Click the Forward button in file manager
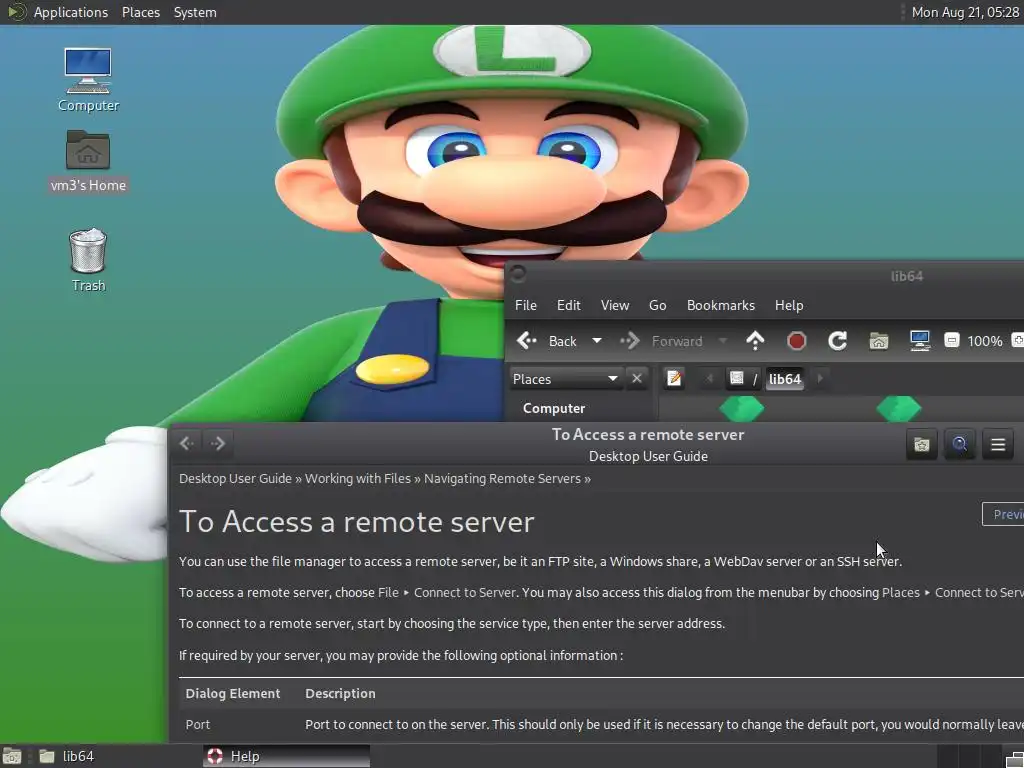Screen dimensions: 1024x768 (x=662, y=341)
